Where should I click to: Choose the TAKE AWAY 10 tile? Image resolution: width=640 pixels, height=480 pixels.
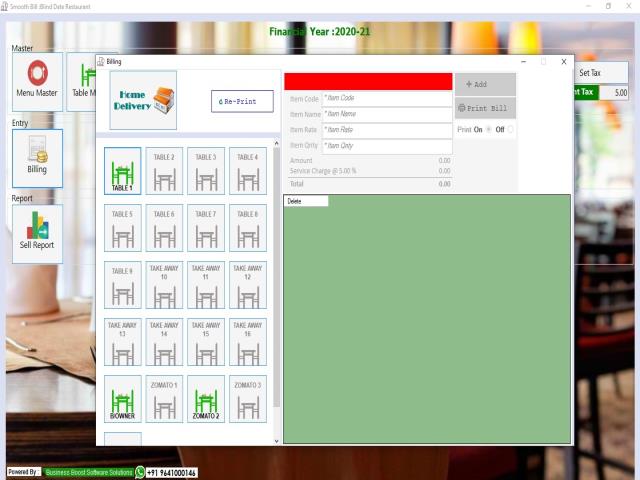point(164,285)
